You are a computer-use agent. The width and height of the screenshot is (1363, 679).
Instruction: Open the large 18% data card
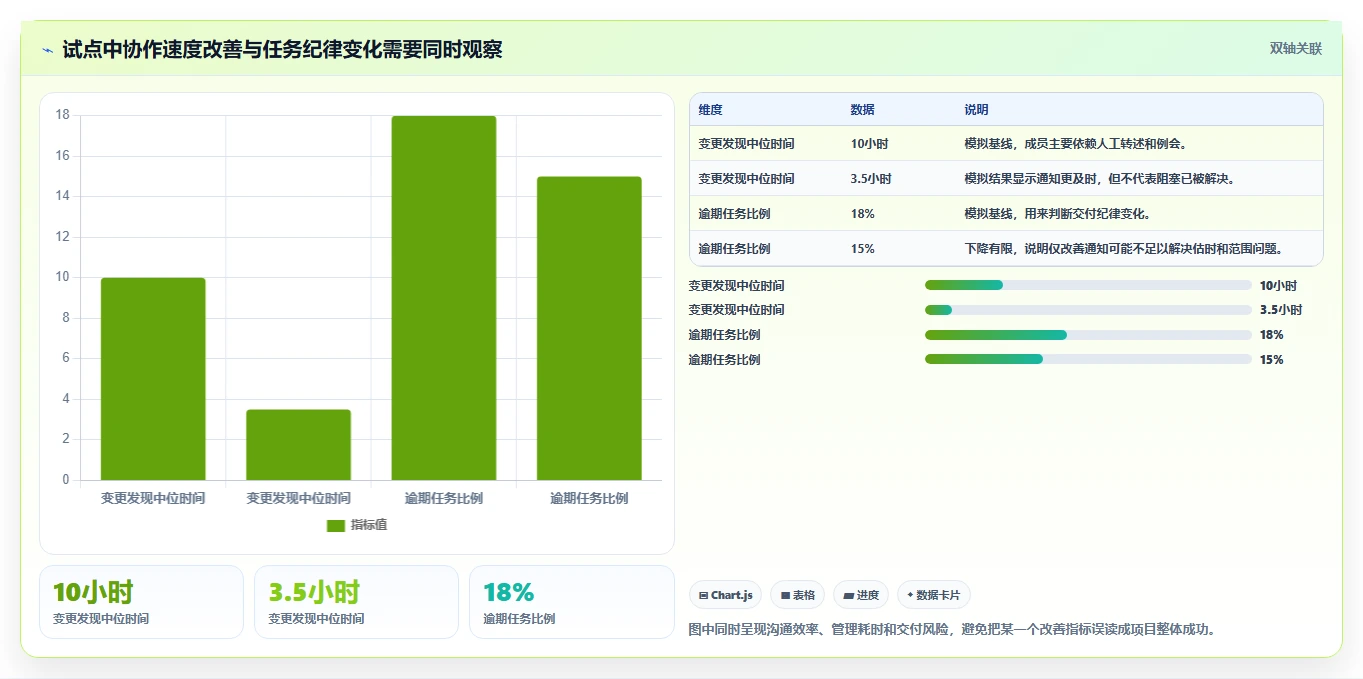[x=571, y=602]
